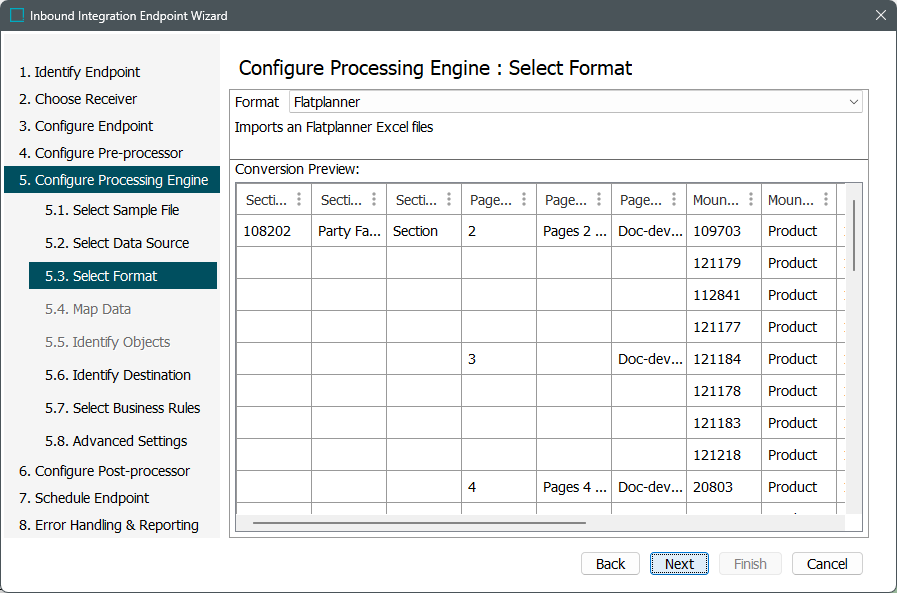Cancel the endpoint wizard
The image size is (897, 593).
[x=827, y=564]
